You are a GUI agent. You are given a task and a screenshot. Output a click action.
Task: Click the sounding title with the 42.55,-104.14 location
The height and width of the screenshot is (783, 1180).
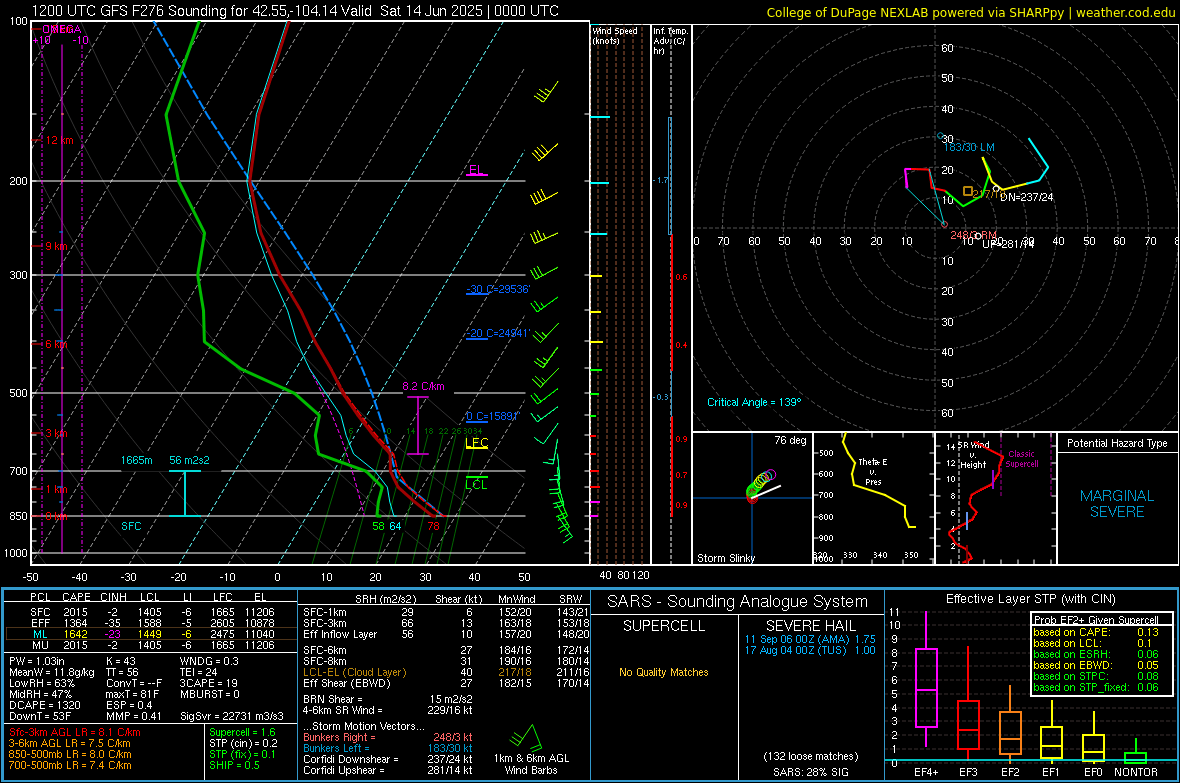point(295,11)
